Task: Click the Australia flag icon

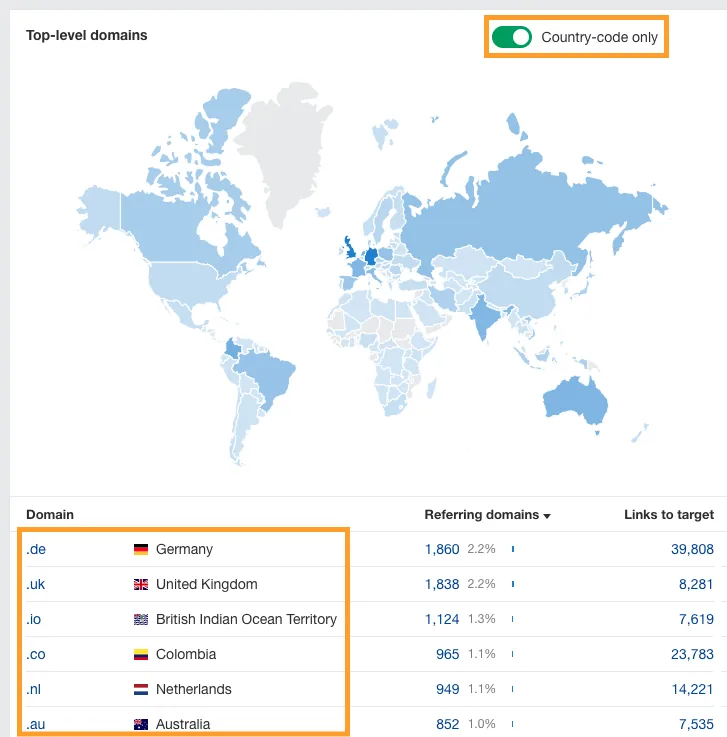Action: 141,724
